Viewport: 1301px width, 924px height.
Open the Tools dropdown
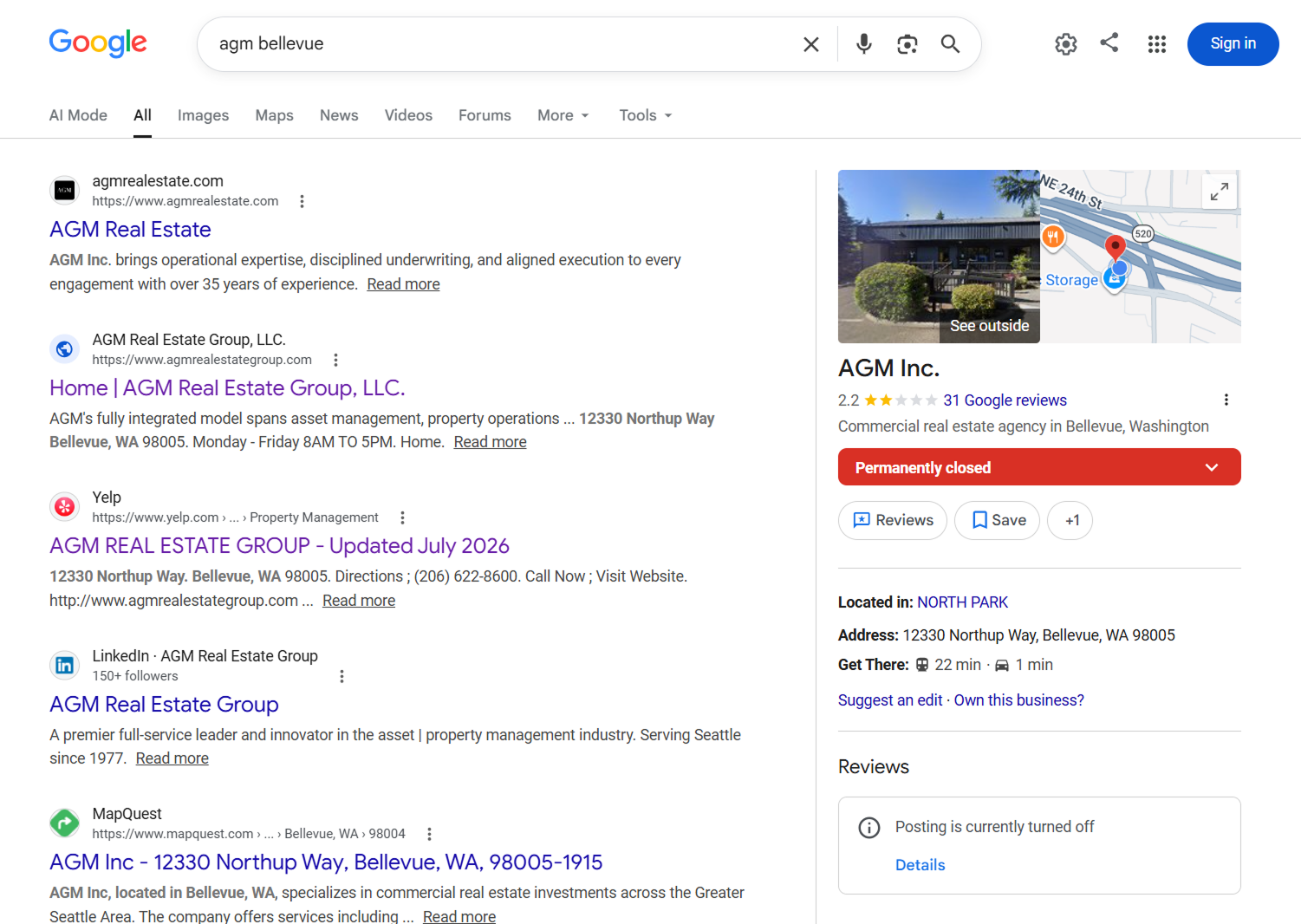[x=646, y=115]
